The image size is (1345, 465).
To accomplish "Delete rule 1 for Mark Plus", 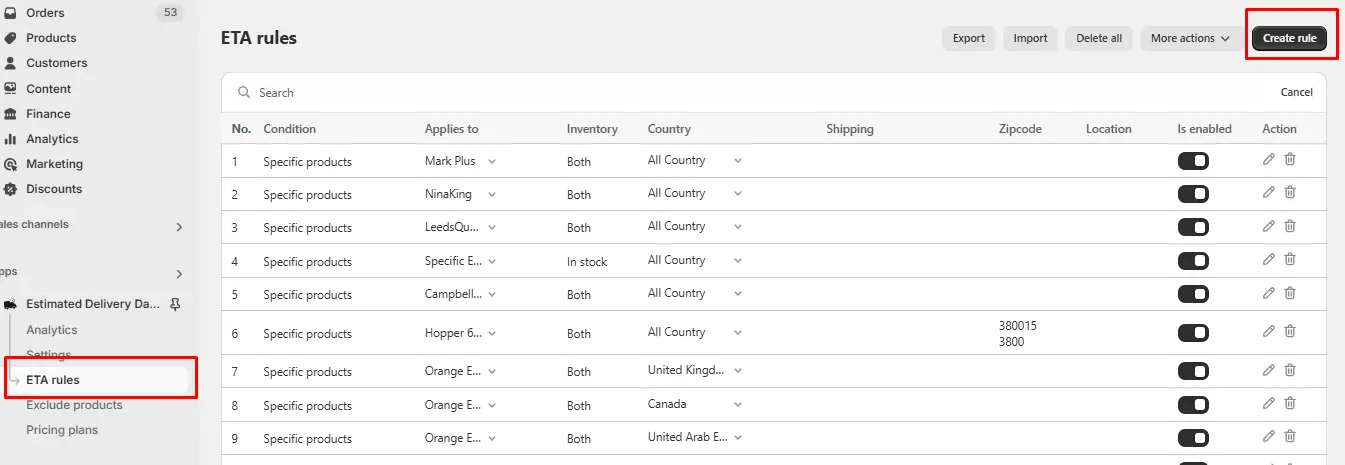I will (x=1290, y=159).
